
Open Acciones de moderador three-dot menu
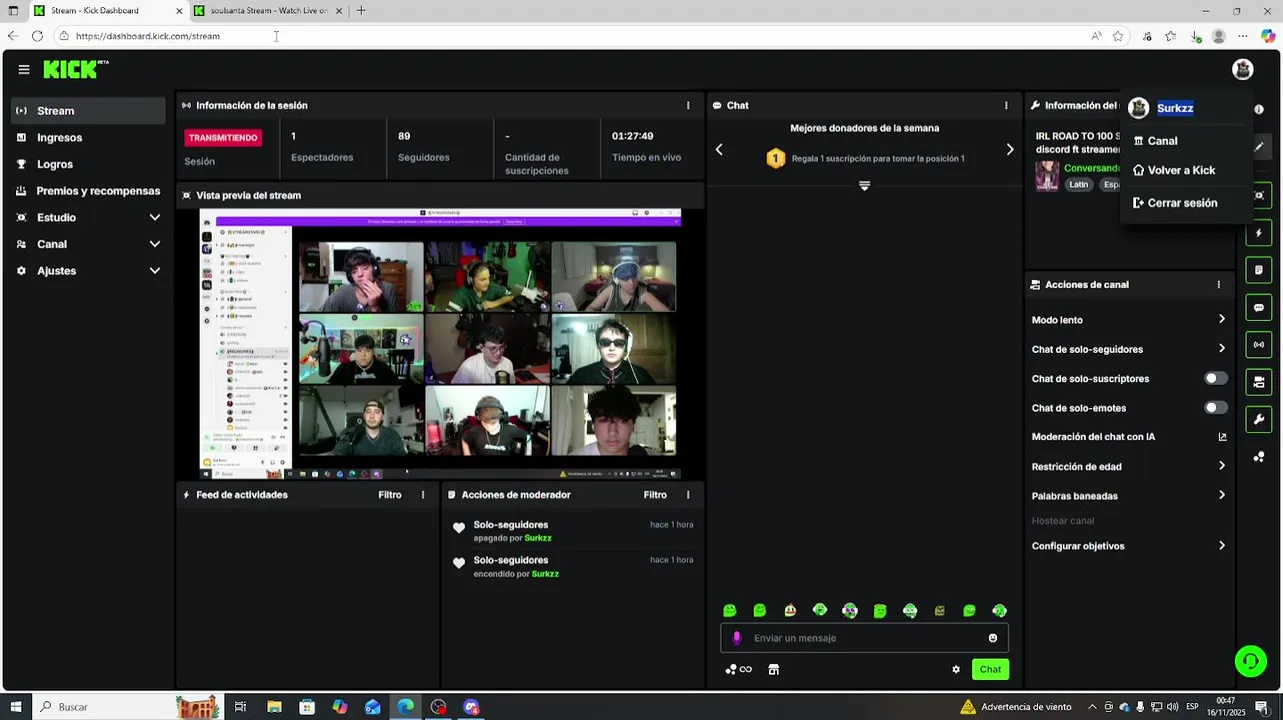click(688, 495)
